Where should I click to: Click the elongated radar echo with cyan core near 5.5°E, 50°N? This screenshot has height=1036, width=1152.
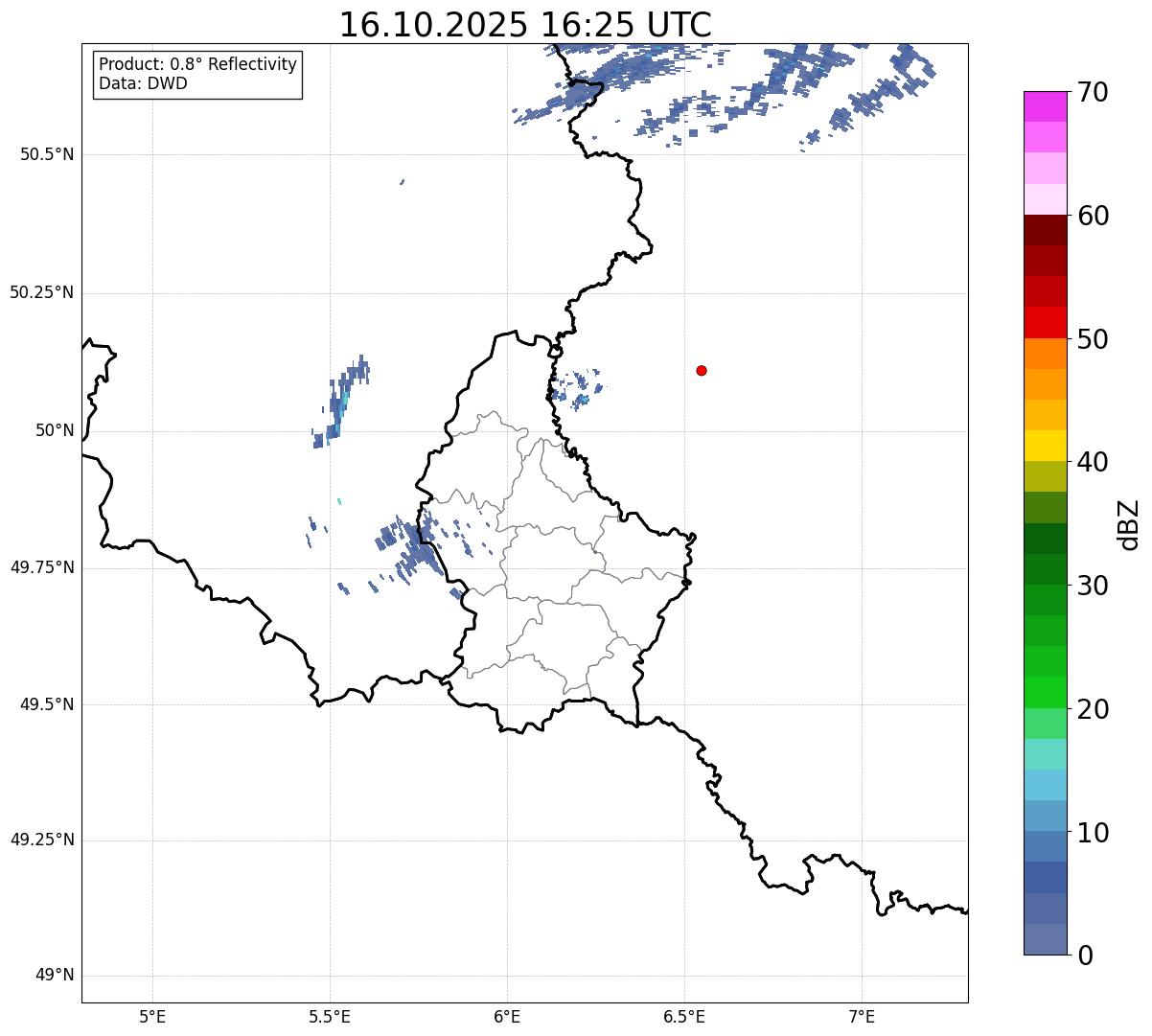340,403
